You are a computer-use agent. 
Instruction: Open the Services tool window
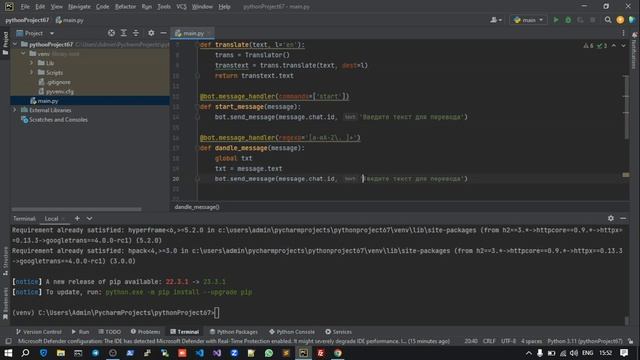(338, 331)
